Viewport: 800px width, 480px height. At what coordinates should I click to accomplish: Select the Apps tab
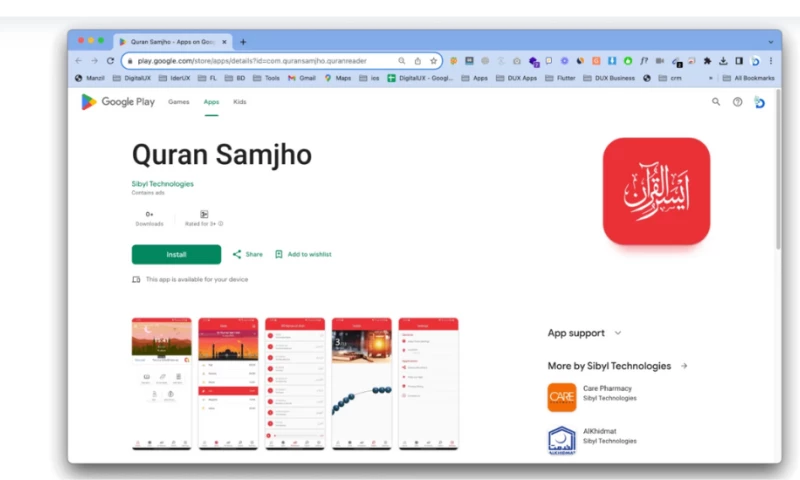[x=211, y=102]
